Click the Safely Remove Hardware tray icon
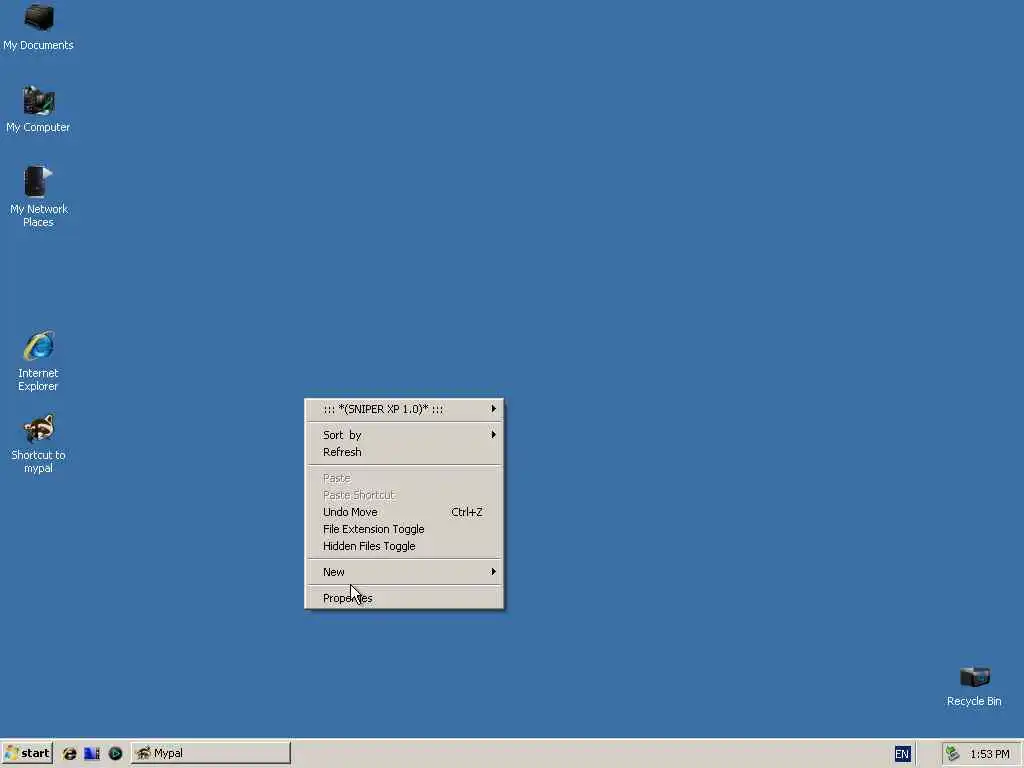 (953, 754)
